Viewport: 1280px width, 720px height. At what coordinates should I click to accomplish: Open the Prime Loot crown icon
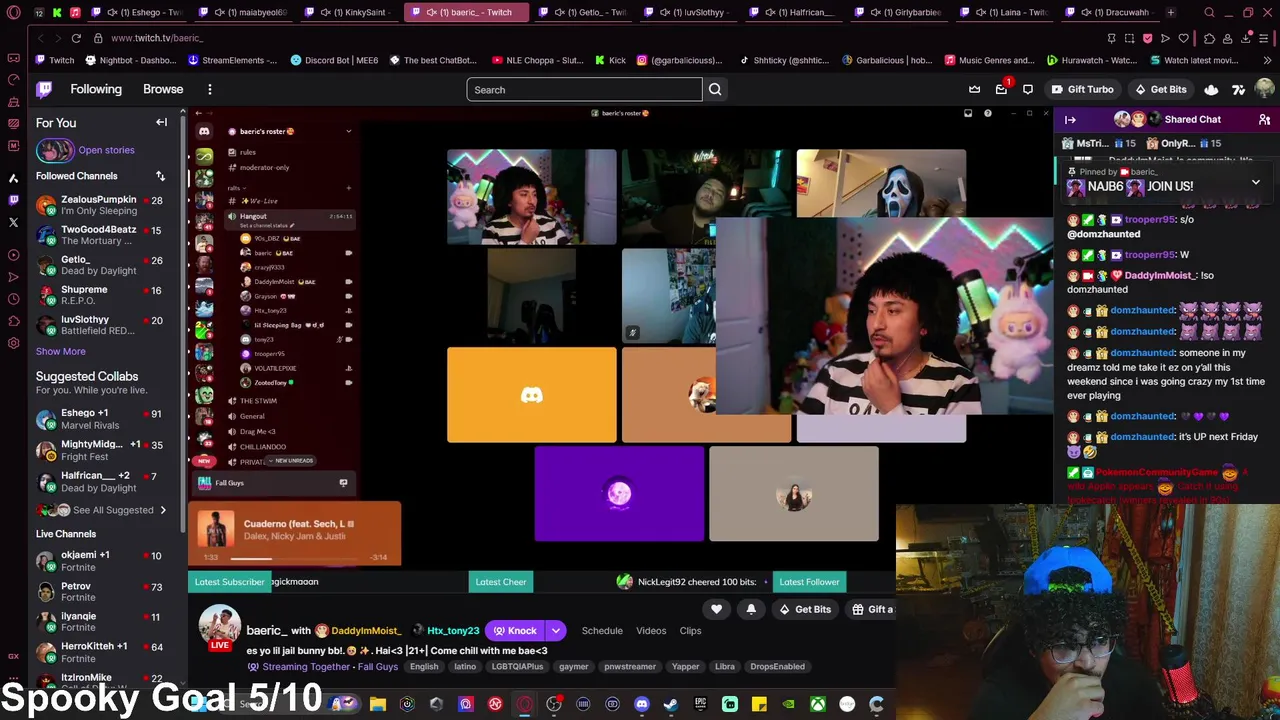tap(975, 89)
